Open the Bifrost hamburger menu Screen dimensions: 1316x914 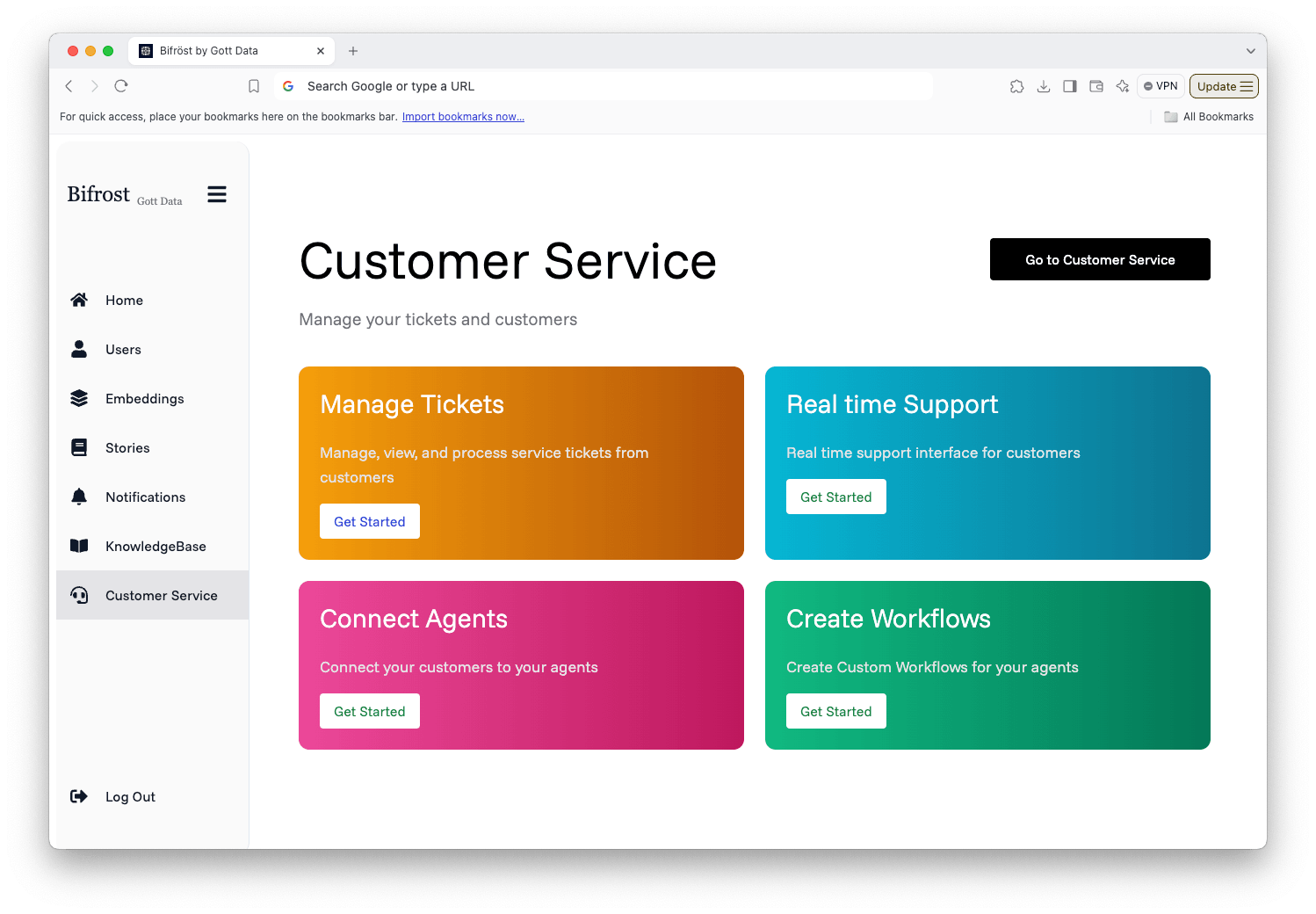coord(216,194)
